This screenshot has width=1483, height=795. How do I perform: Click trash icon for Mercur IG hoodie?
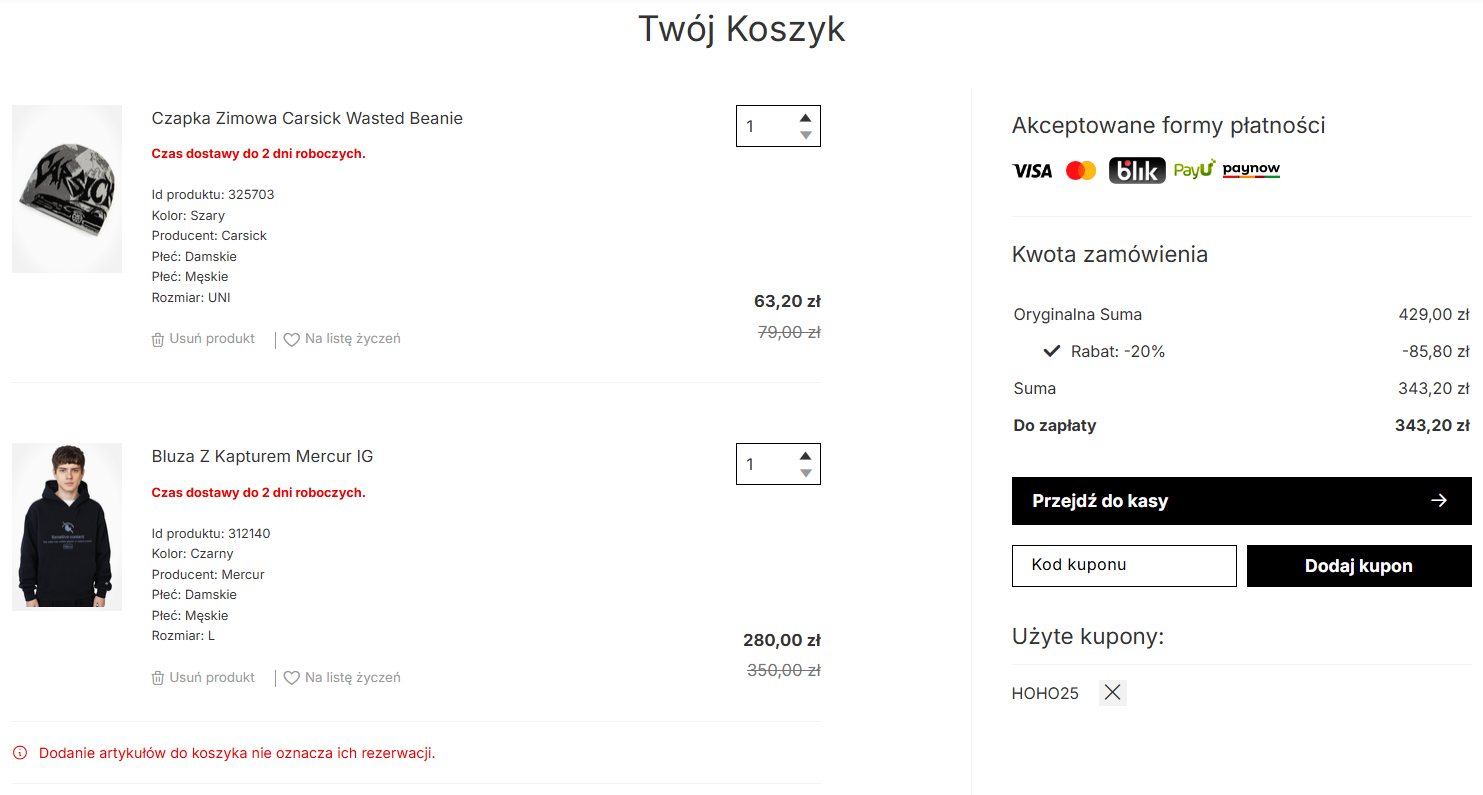[x=158, y=678]
